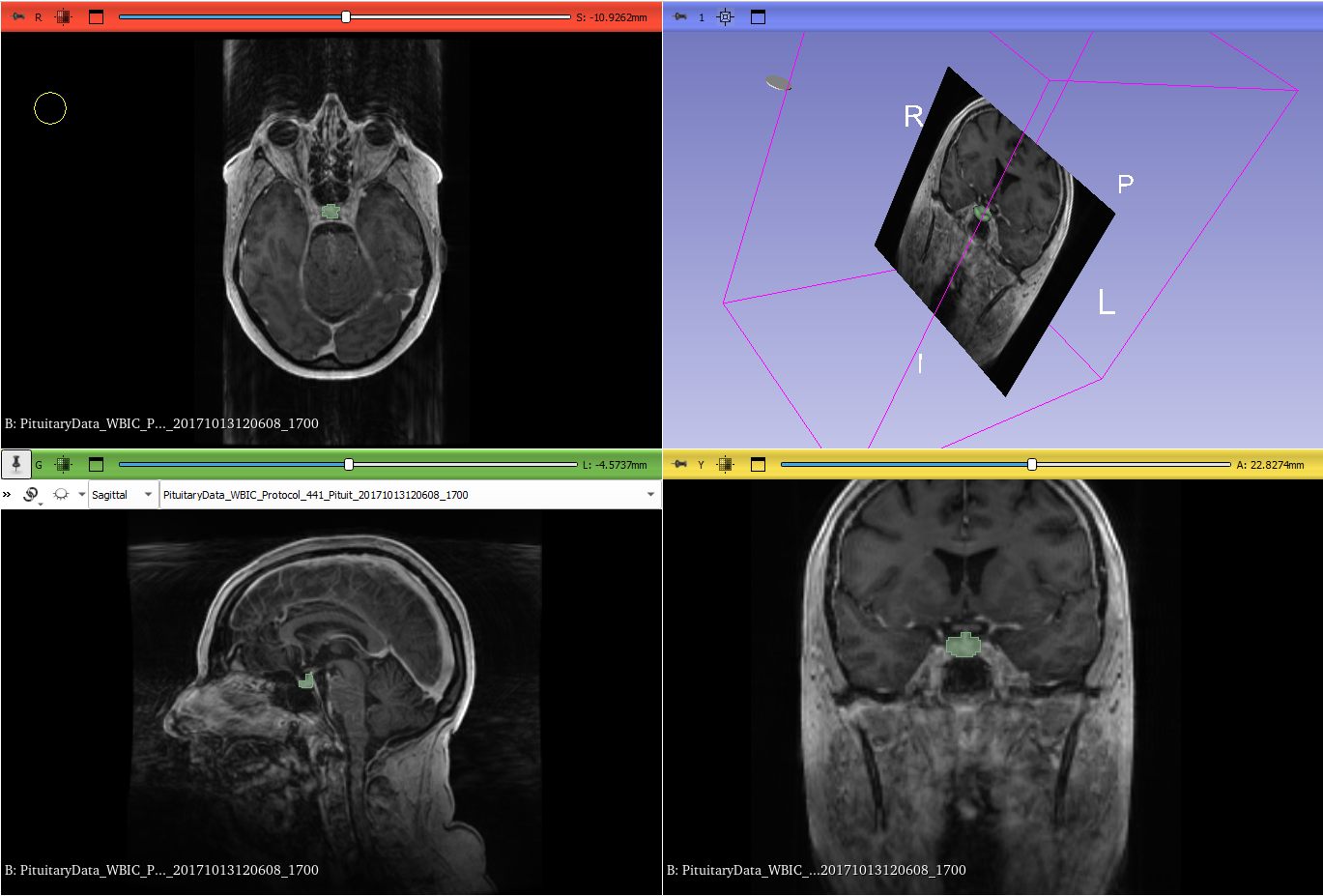
Task: Toggle slice linking icon in Green controller
Action: pos(31,494)
